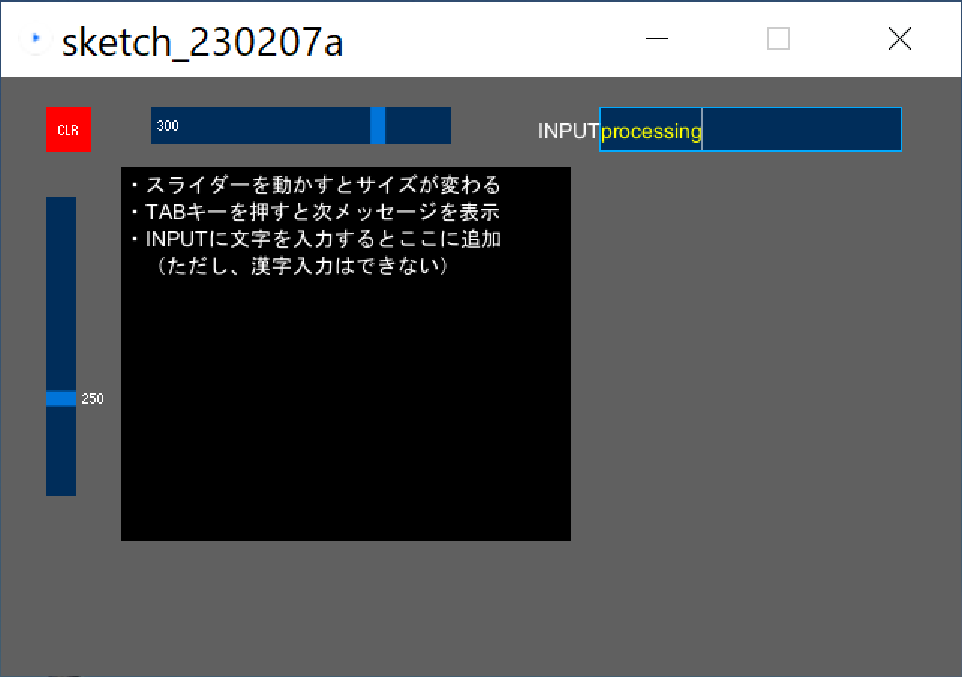This screenshot has height=678, width=963.
Task: Click the black message text area
Action: point(346,354)
